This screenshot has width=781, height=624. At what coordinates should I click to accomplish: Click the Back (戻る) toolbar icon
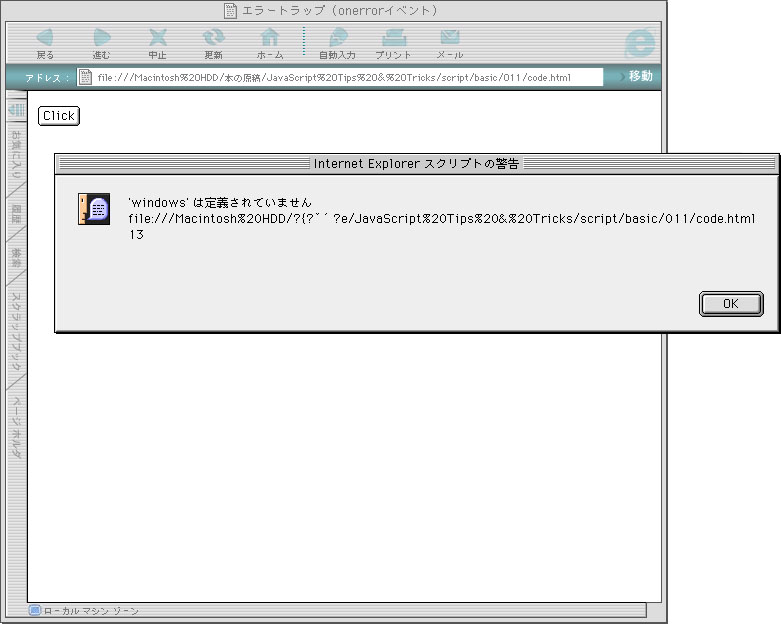(x=45, y=38)
